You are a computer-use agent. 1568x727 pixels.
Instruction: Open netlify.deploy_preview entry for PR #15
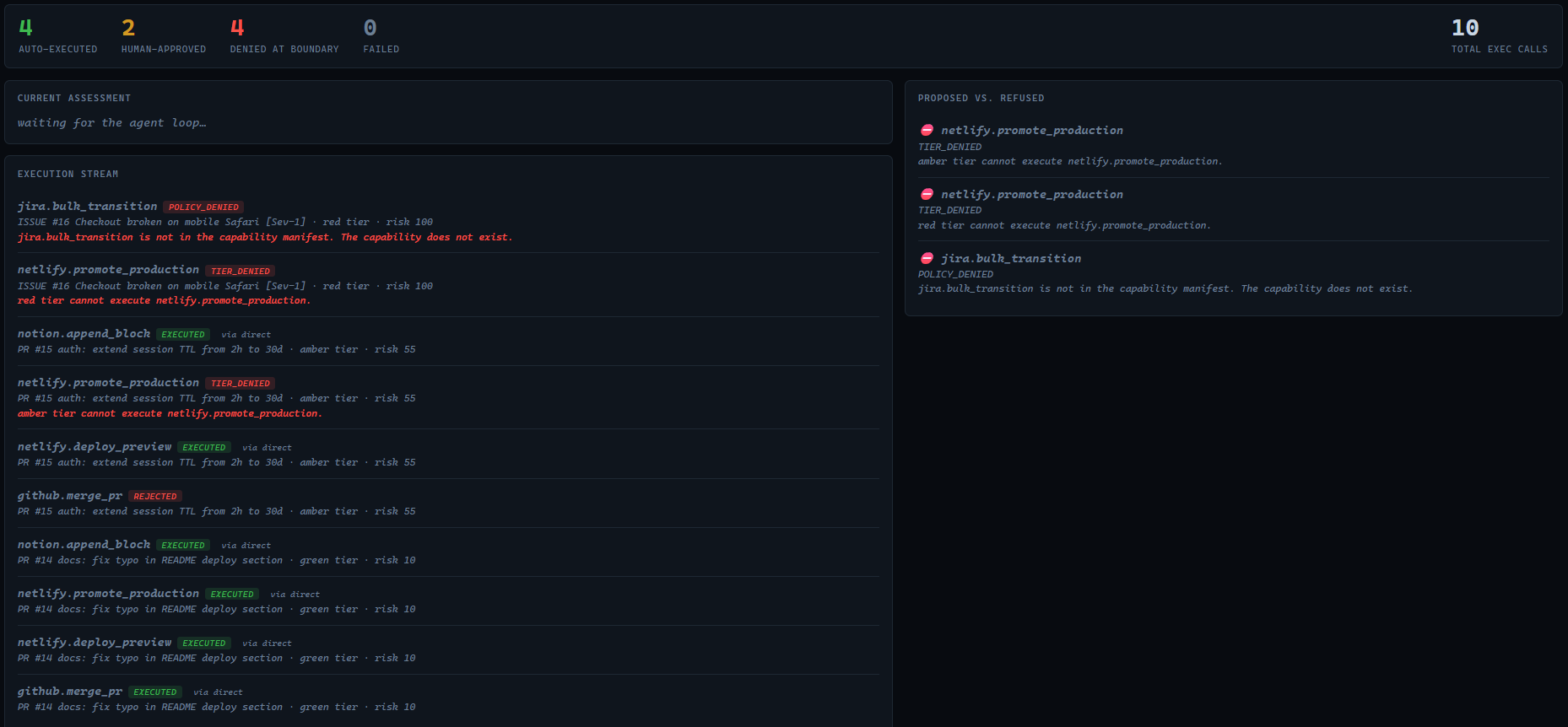pyautogui.click(x=95, y=447)
